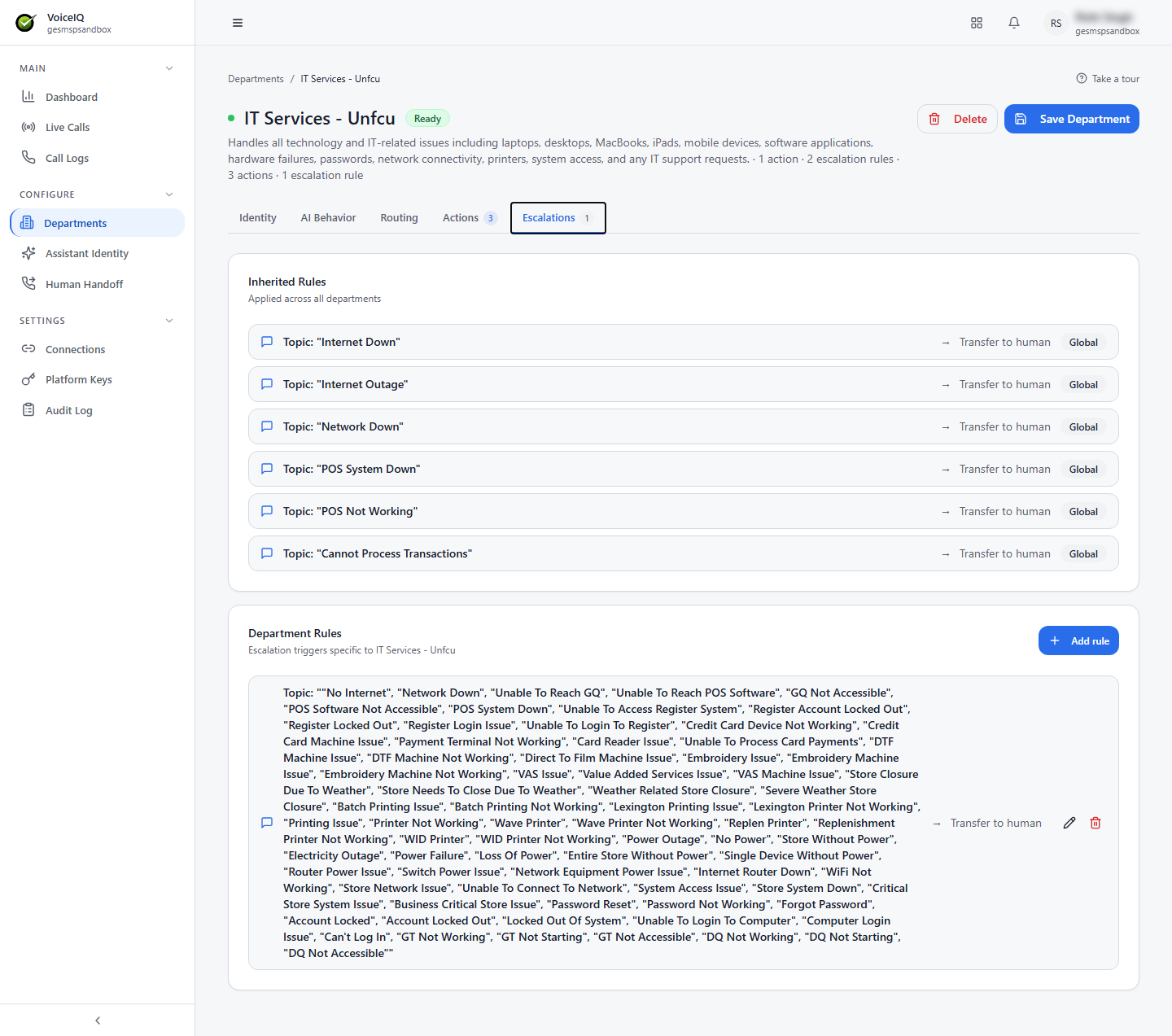Click the Connections link icon
Image resolution: width=1172 pixels, height=1036 pixels.
click(28, 348)
